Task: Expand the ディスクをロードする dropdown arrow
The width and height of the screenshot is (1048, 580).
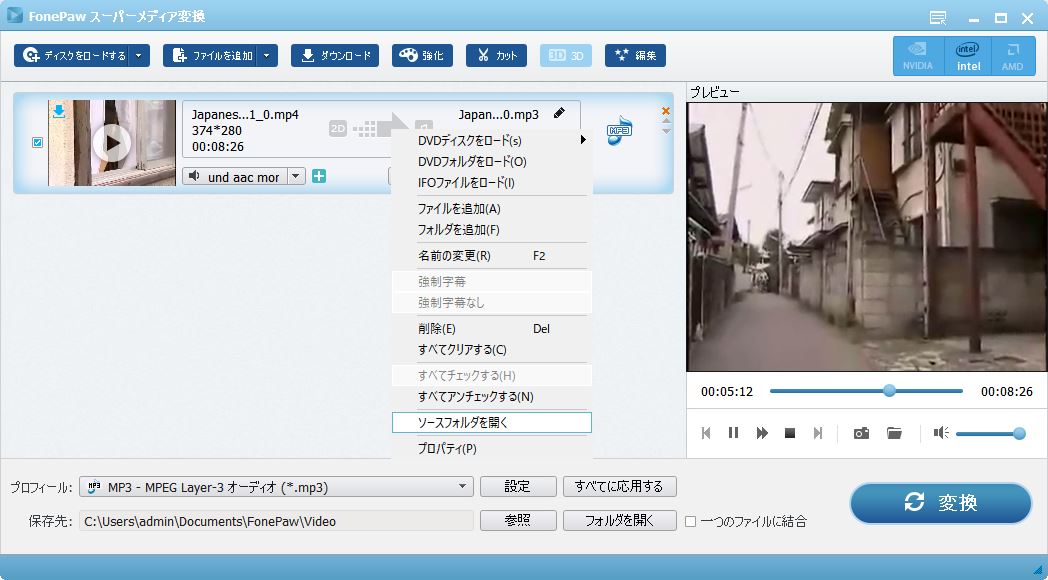Action: coord(139,55)
